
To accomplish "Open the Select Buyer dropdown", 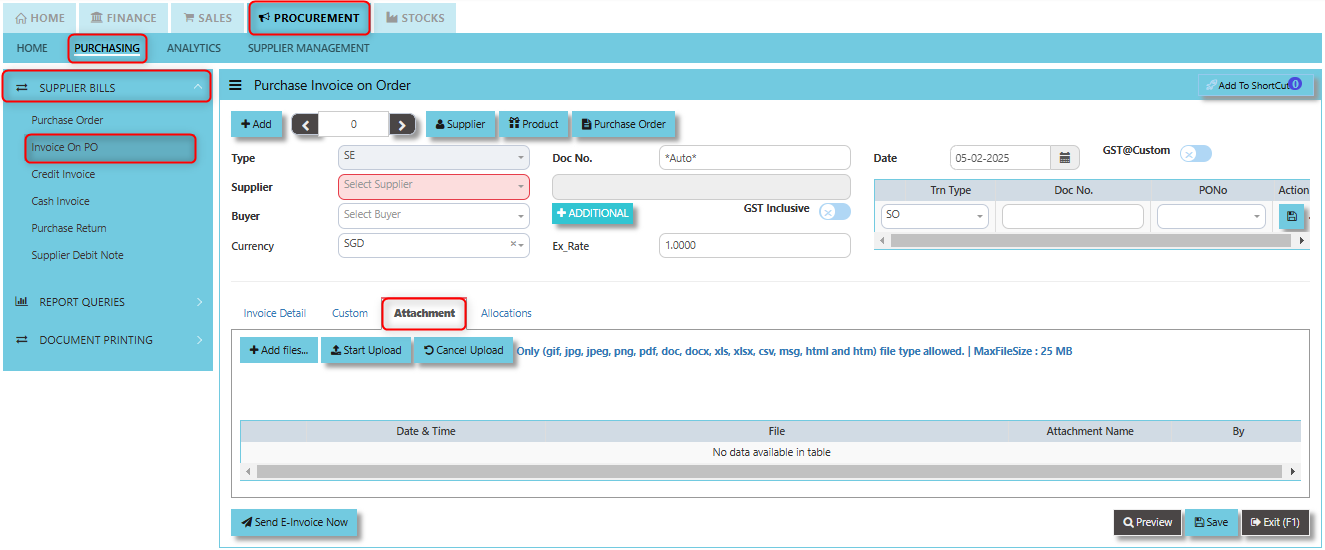I will click(434, 215).
